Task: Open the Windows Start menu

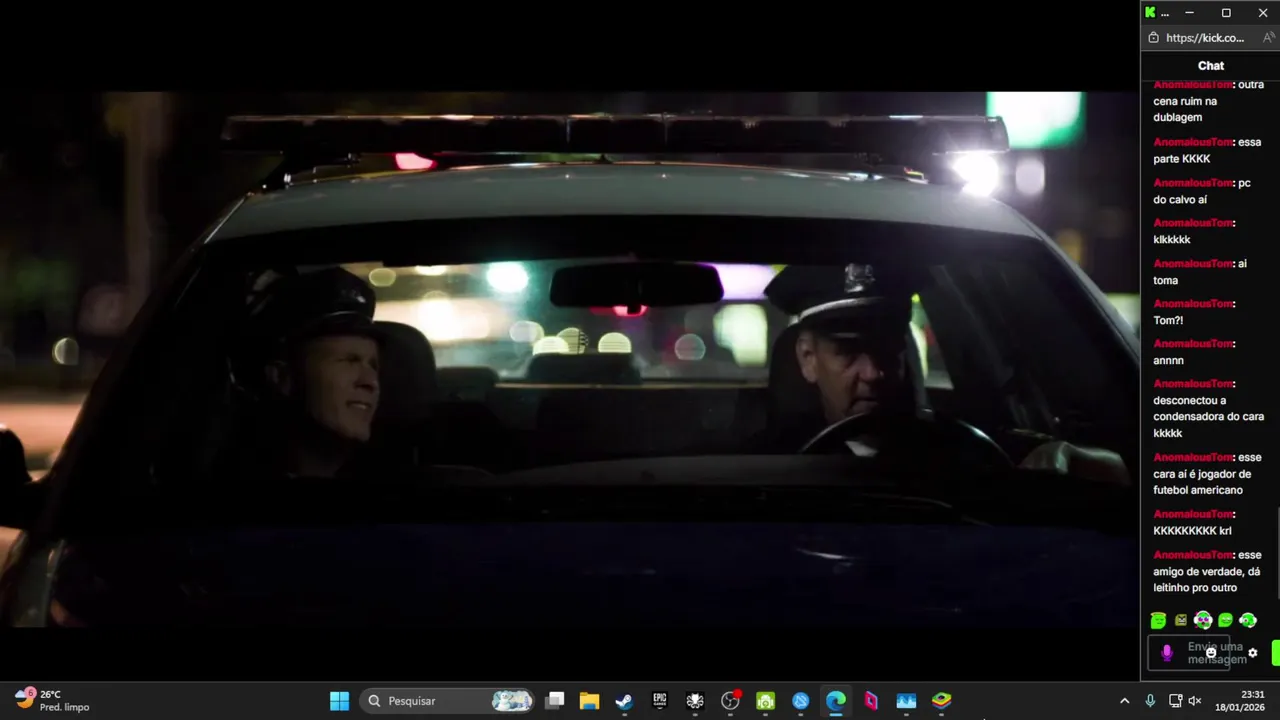Action: [x=339, y=701]
